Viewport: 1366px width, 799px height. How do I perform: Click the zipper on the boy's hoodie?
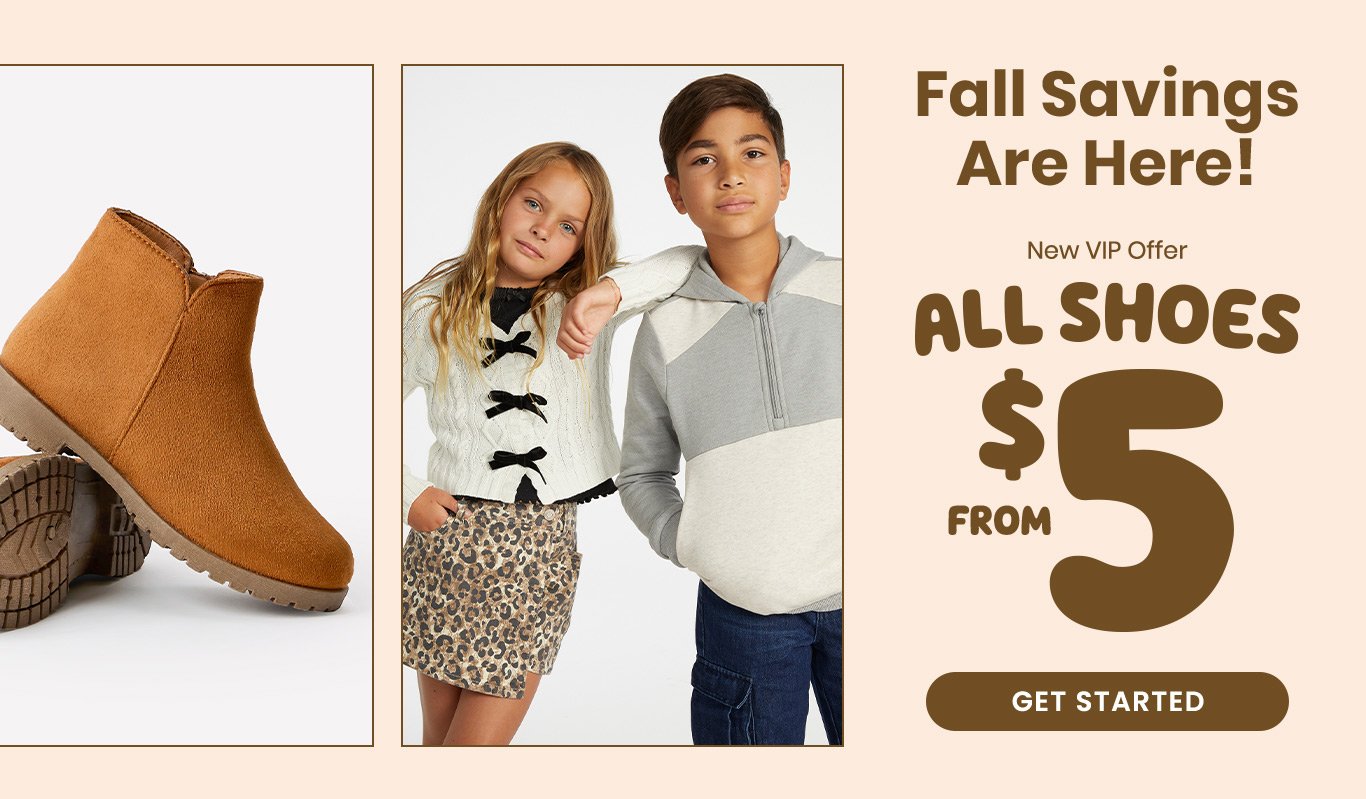tap(770, 362)
